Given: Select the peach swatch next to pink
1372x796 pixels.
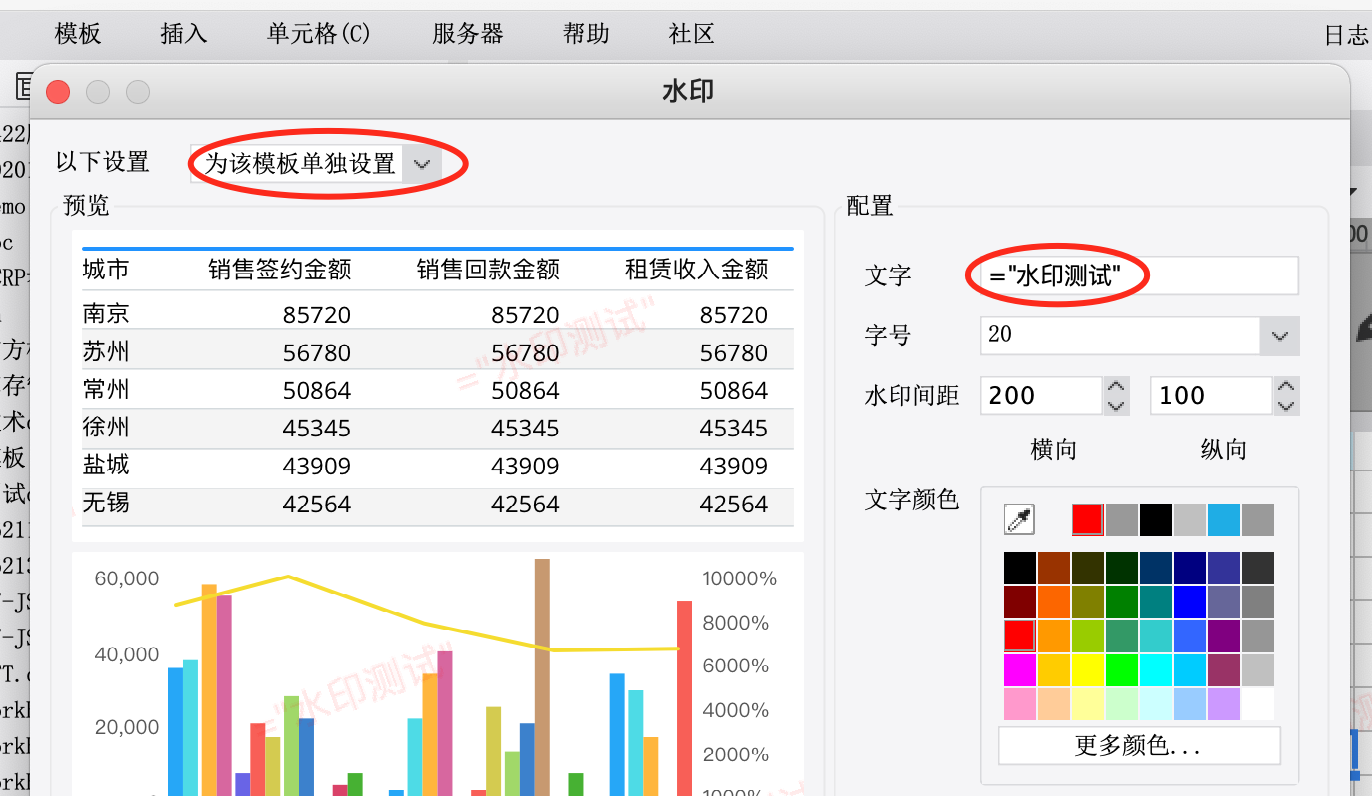Looking at the screenshot, I should (1054, 704).
